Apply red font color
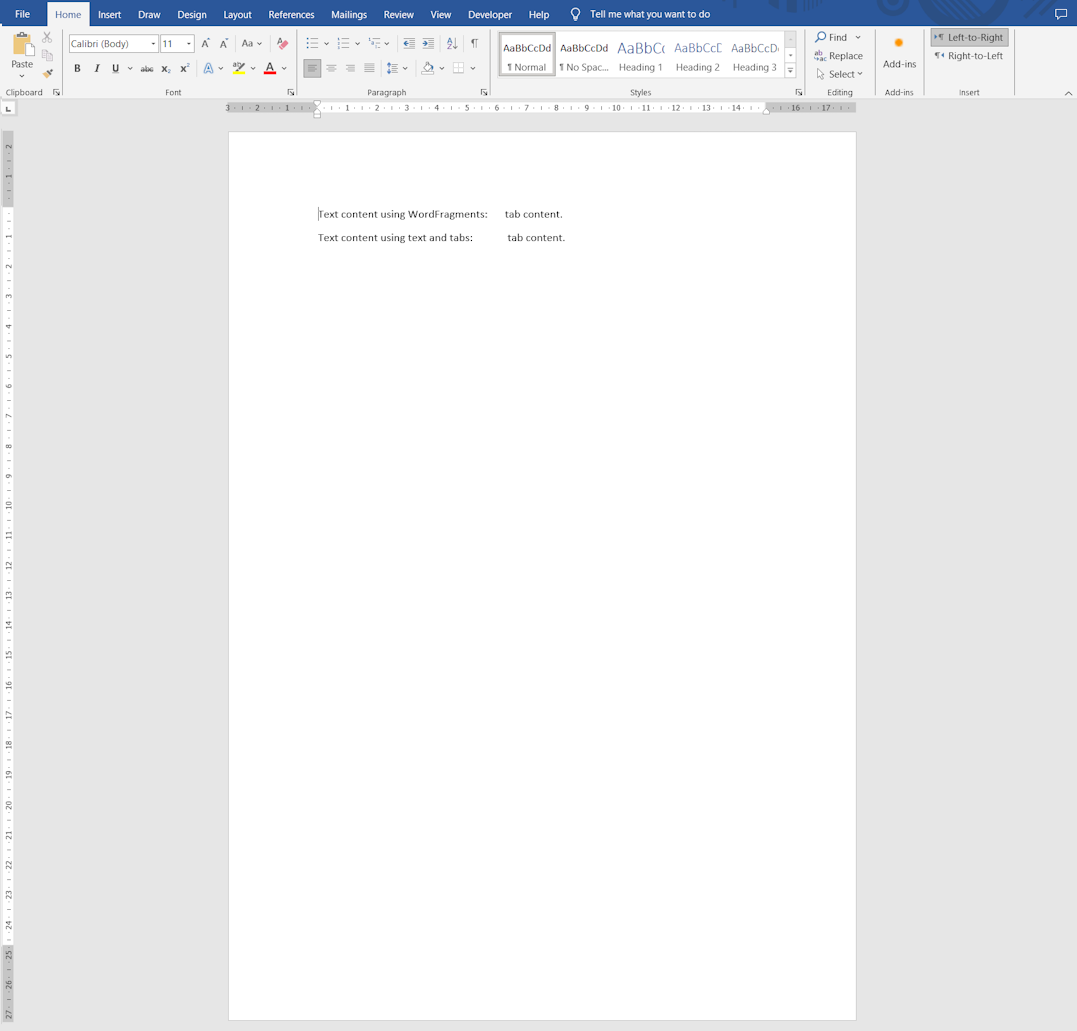The image size is (1077, 1031). [270, 68]
